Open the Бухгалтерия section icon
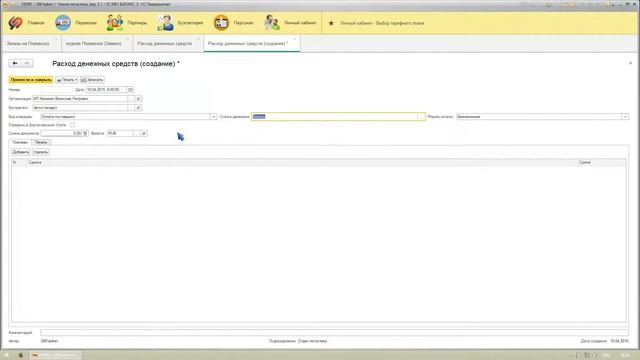The image size is (640, 360). coord(165,23)
